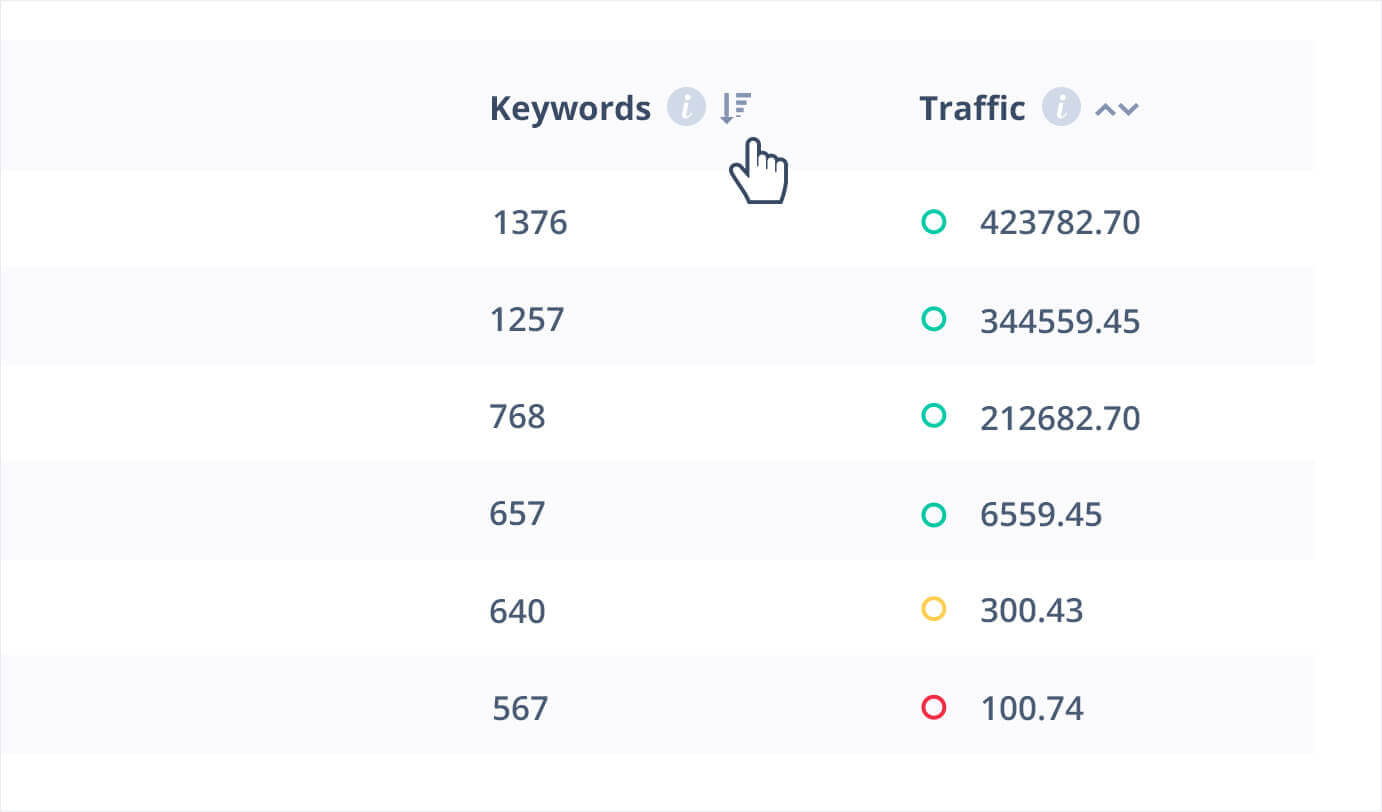This screenshot has width=1382, height=812.
Task: Click the Keywords column header
Action: click(x=570, y=108)
